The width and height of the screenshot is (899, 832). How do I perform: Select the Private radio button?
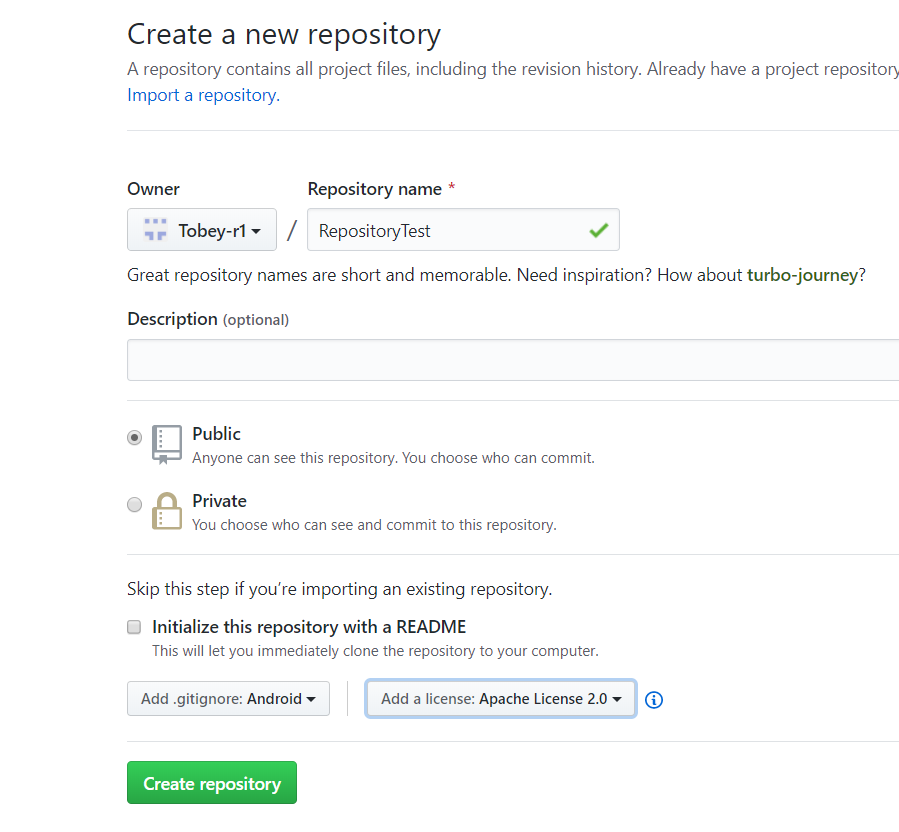tap(135, 505)
